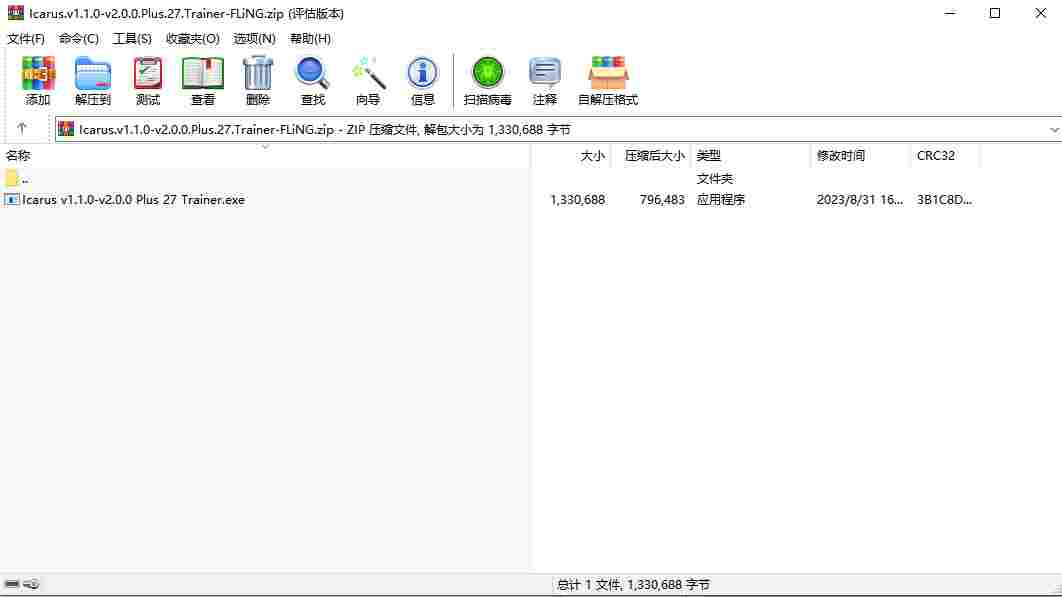Click the key icon in status bar
The width and height of the screenshot is (1062, 597).
coord(31,583)
